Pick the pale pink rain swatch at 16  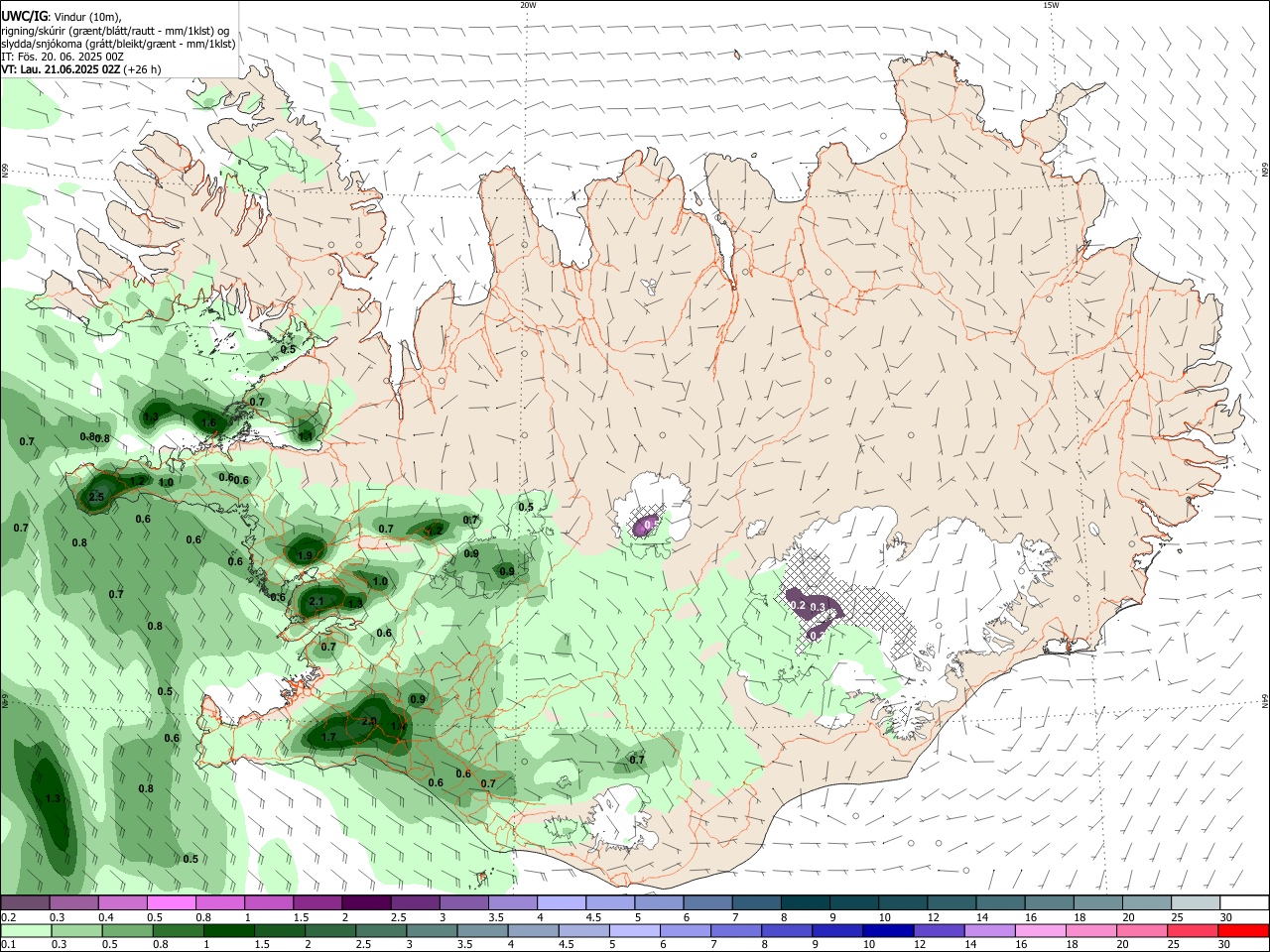[x=1039, y=931]
